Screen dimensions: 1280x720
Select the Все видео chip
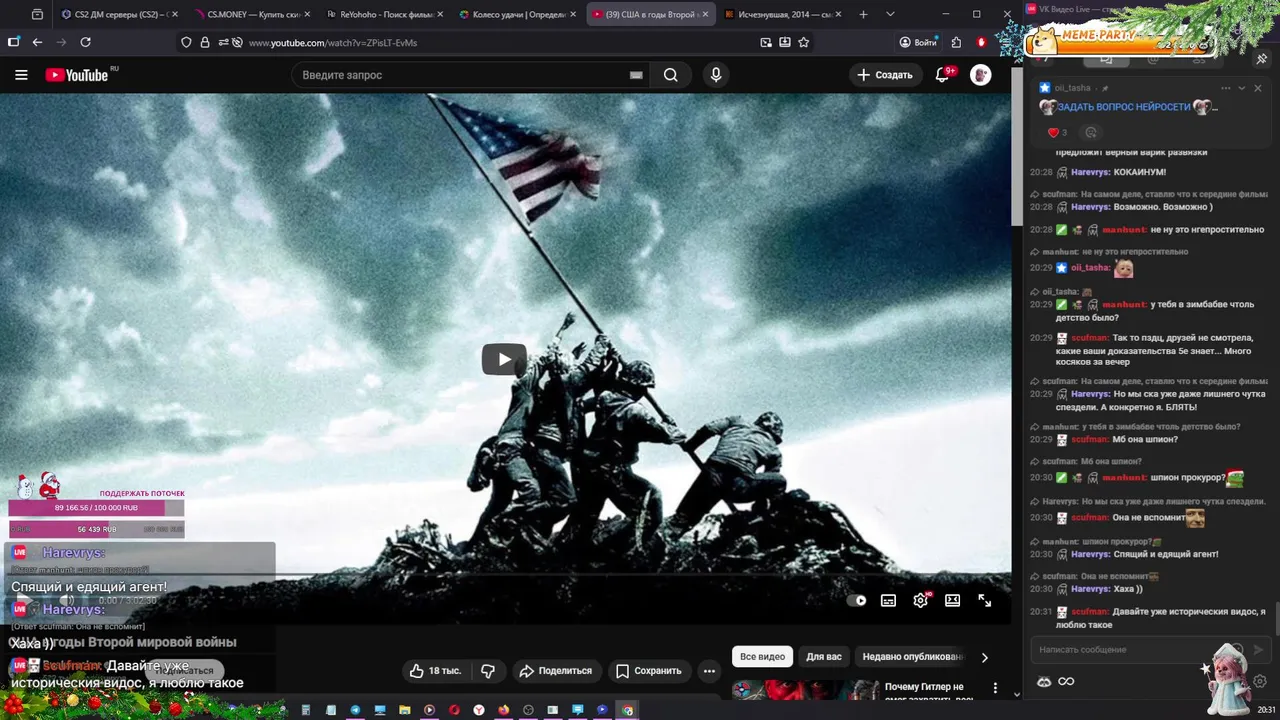[x=763, y=657]
